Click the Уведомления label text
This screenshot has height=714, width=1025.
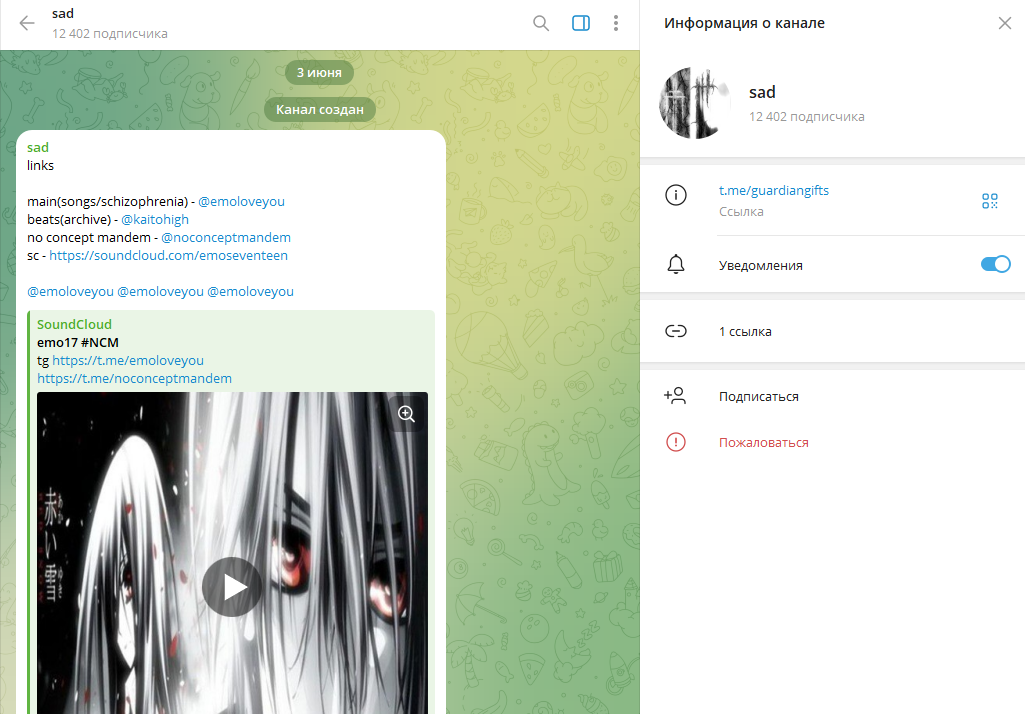[760, 265]
